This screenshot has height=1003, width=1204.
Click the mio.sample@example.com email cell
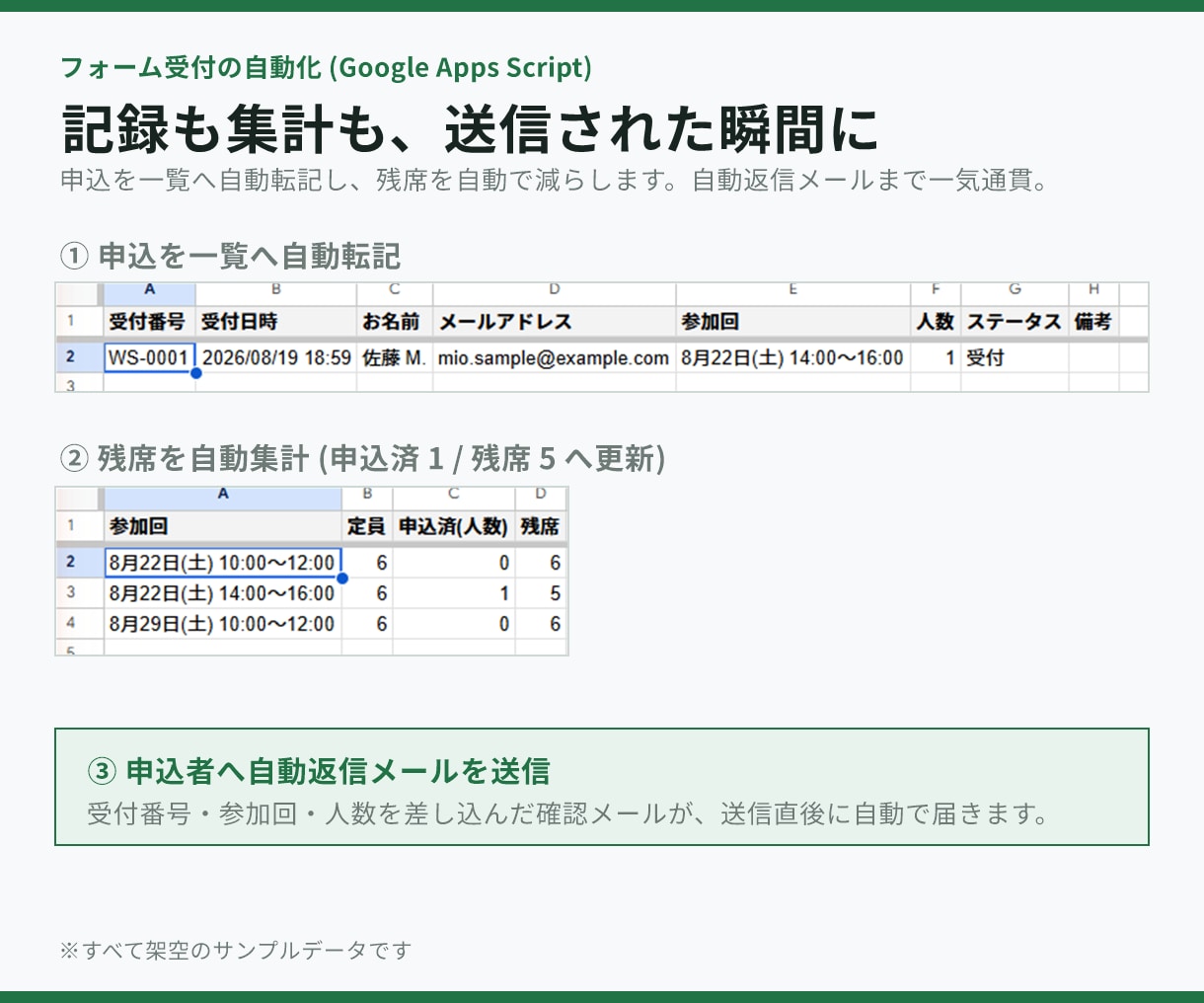[555, 357]
